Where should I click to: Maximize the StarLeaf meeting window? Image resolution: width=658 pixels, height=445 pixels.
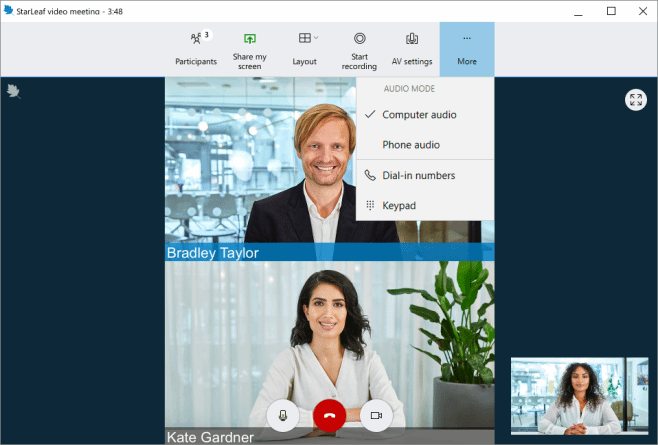pyautogui.click(x=611, y=11)
